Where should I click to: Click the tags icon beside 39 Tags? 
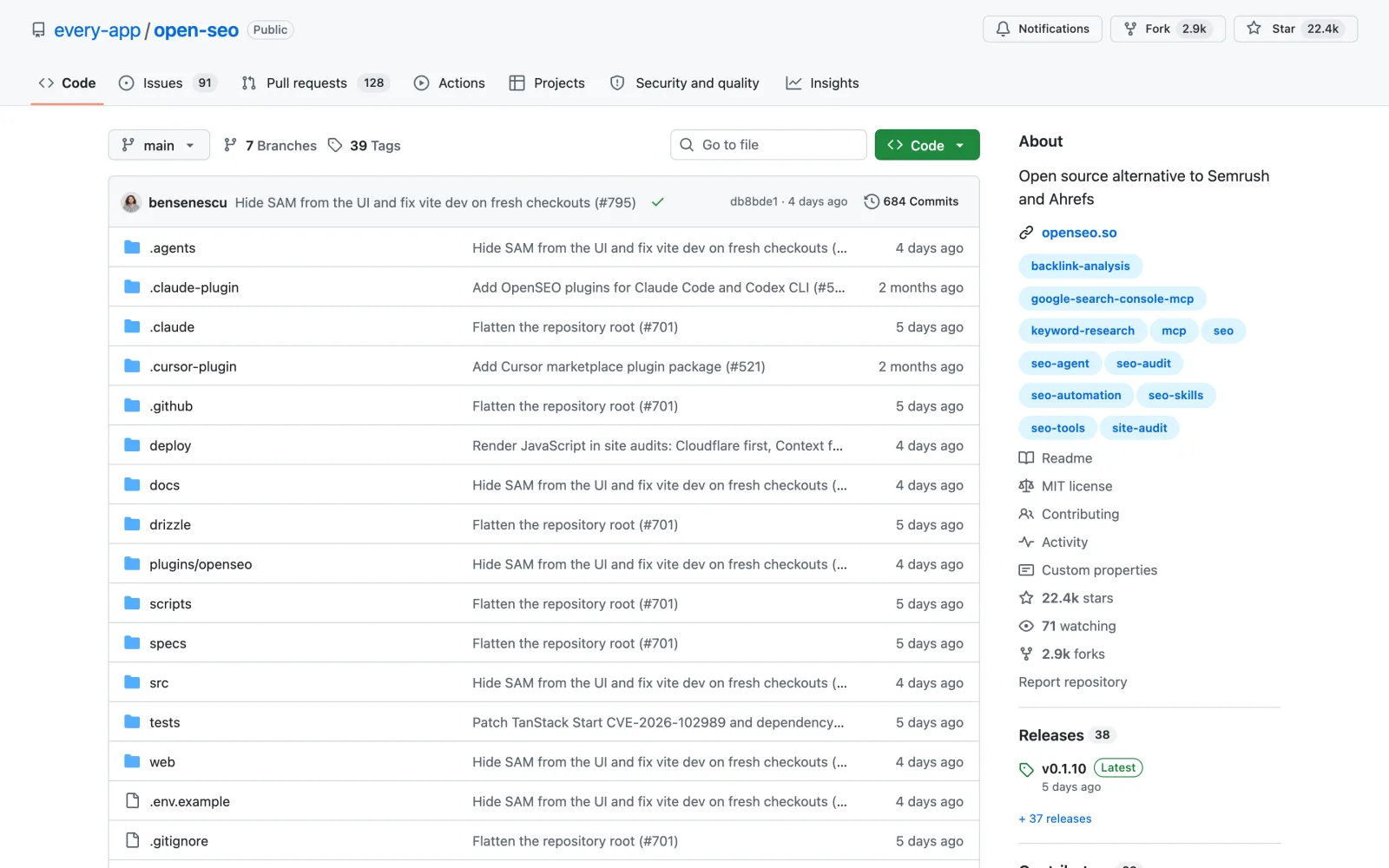pyautogui.click(x=335, y=145)
